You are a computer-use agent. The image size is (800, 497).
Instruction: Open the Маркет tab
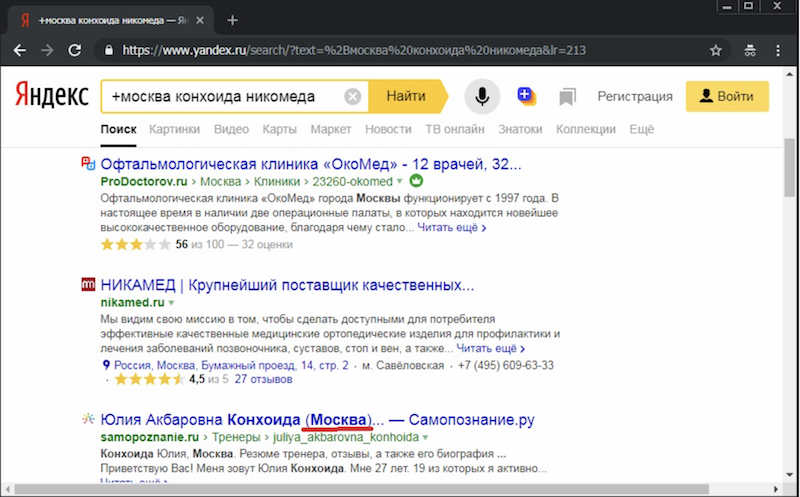[331, 129]
